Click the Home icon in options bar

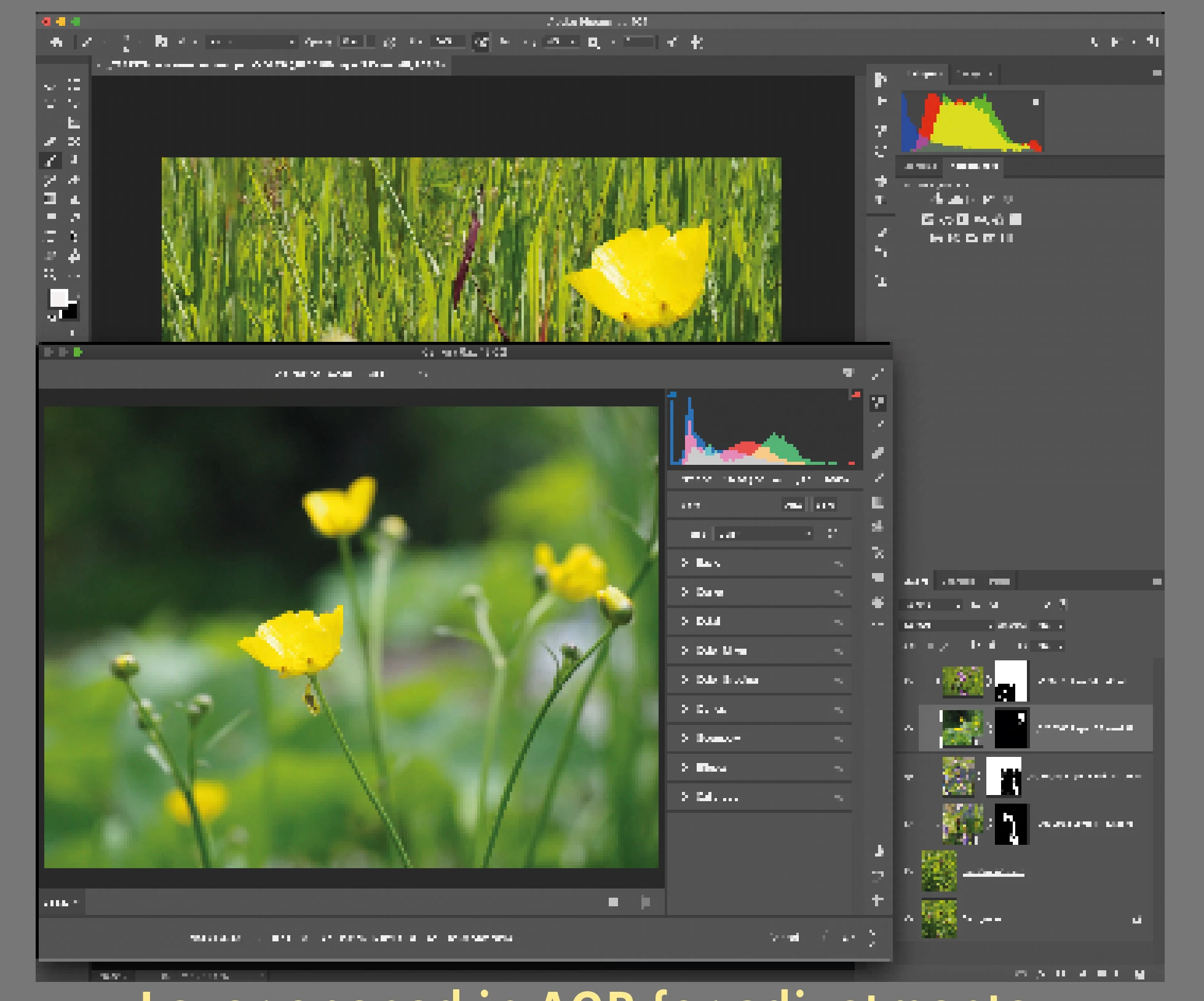57,42
